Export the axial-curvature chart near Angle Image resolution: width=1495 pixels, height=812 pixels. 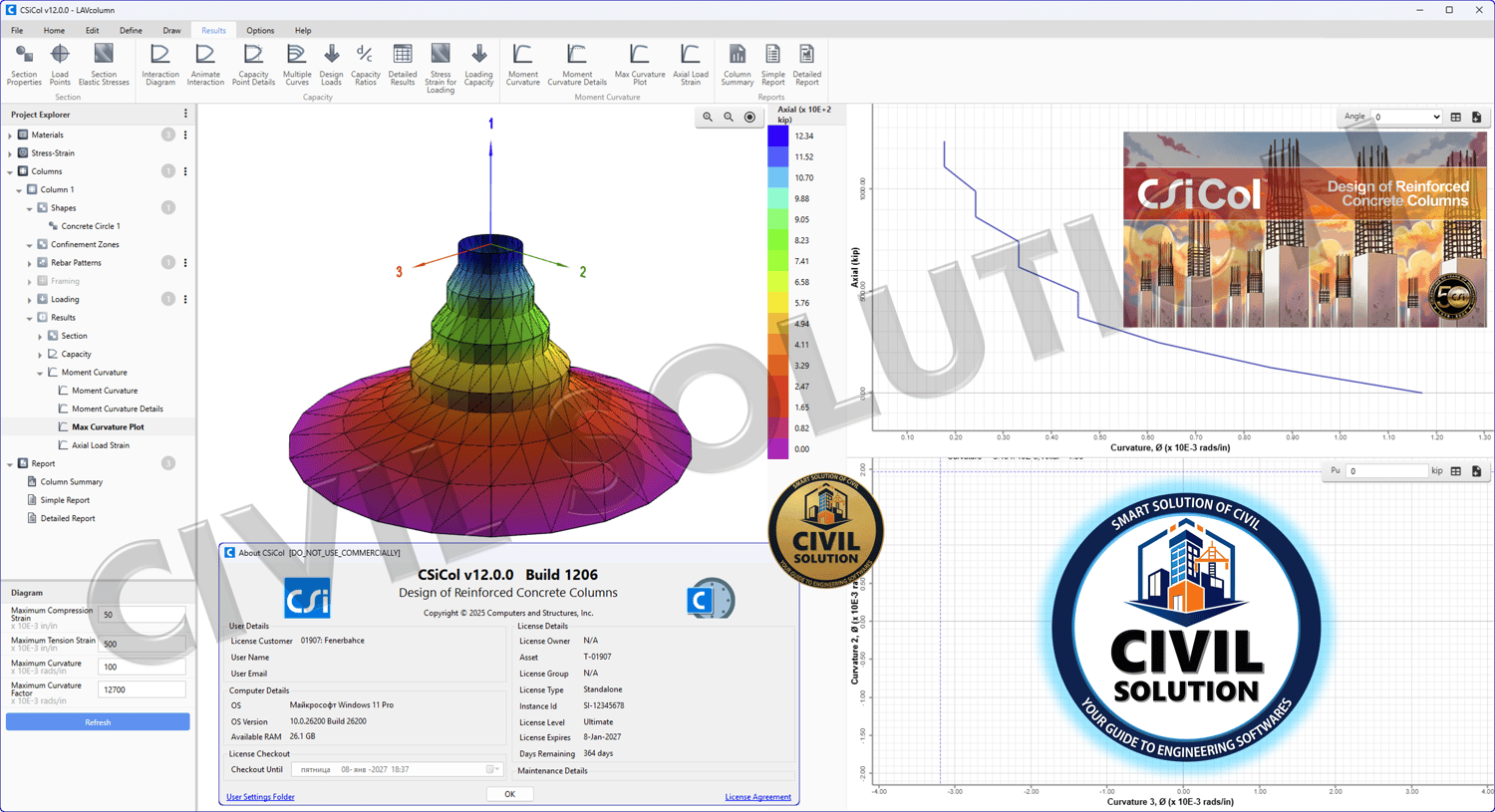pyautogui.click(x=1477, y=118)
